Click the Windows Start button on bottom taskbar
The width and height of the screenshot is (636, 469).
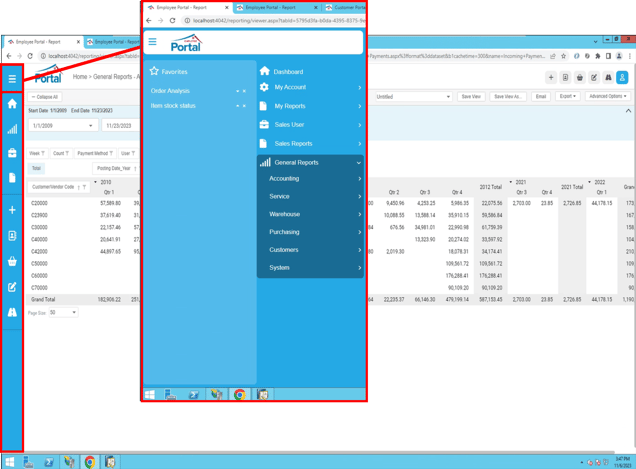[10, 462]
